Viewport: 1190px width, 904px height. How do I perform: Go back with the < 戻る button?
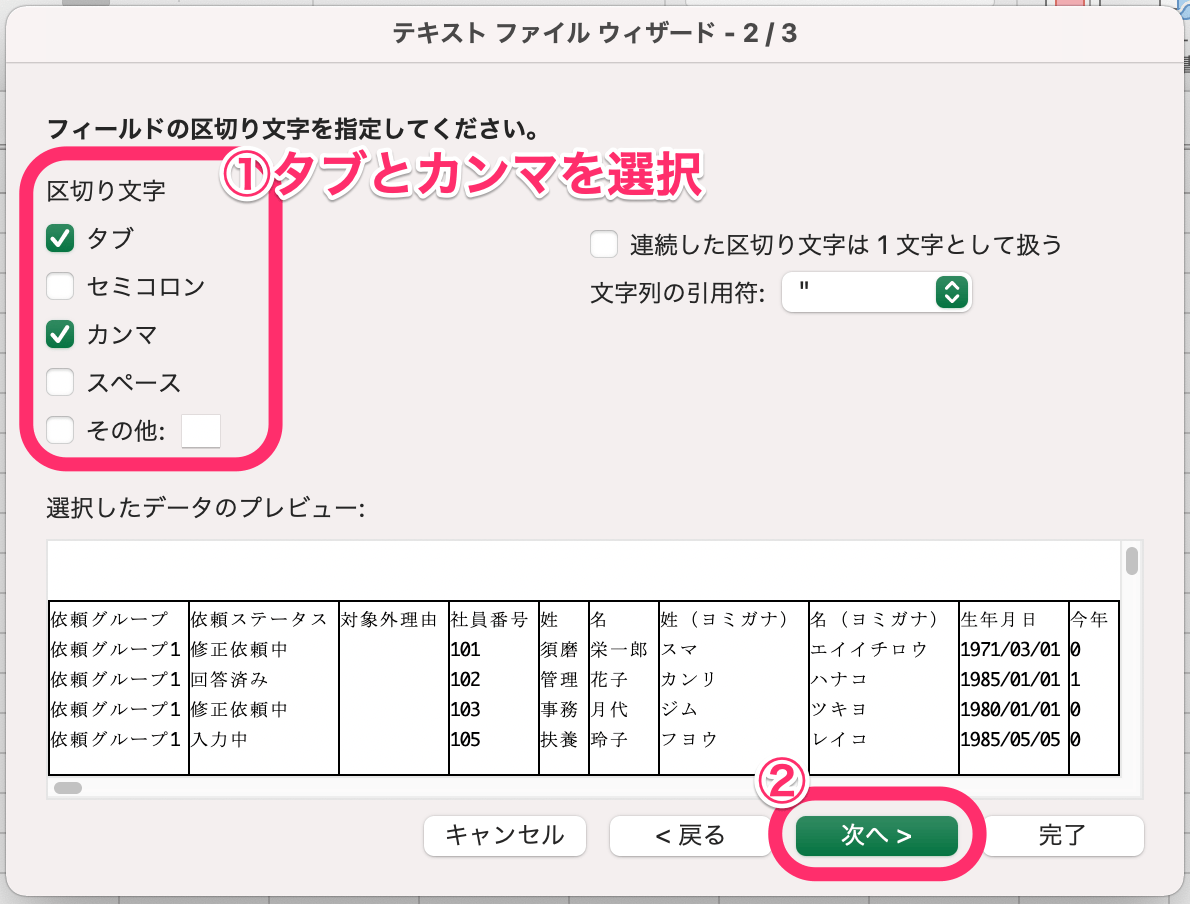690,836
